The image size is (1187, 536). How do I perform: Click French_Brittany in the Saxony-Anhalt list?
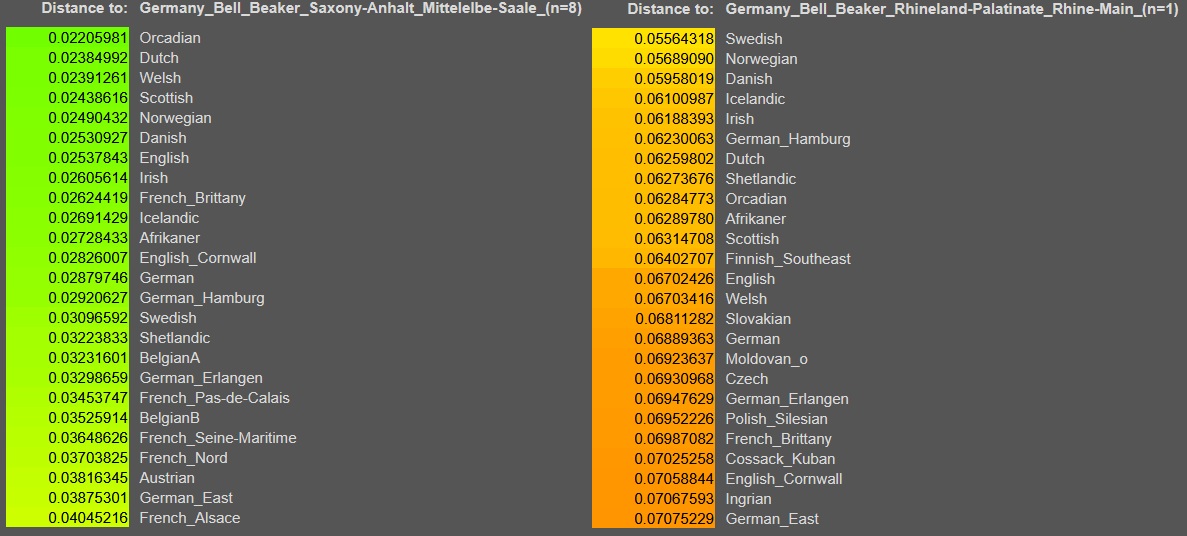(192, 198)
